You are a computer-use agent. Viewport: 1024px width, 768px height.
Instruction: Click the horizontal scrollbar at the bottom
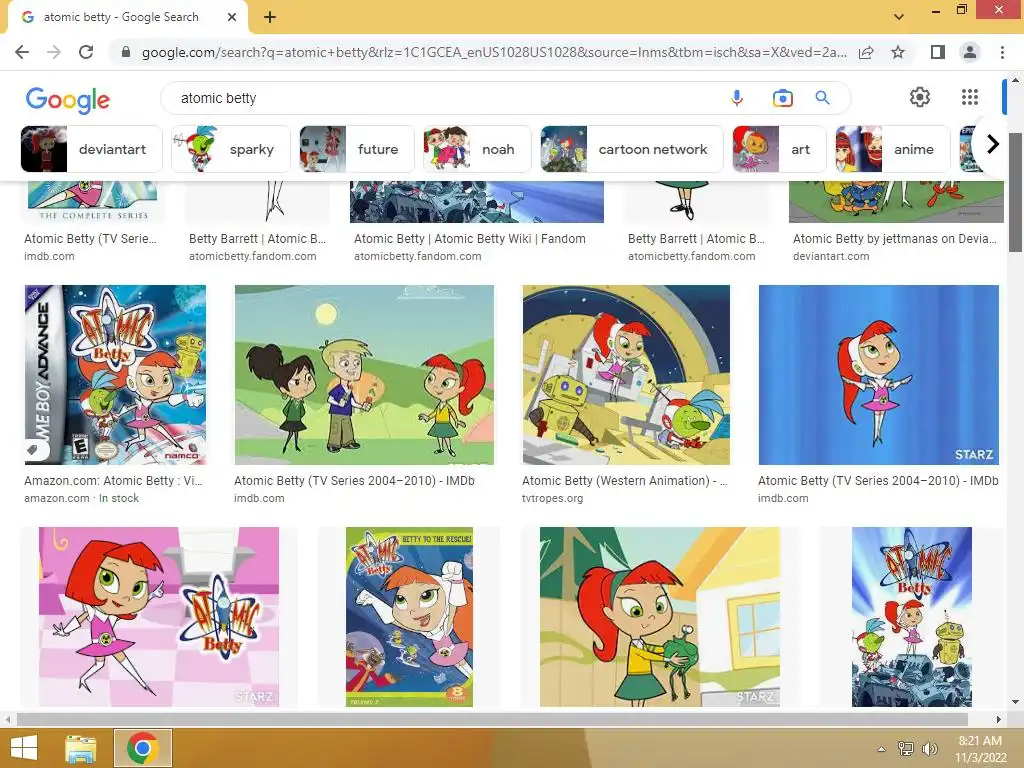(492, 719)
